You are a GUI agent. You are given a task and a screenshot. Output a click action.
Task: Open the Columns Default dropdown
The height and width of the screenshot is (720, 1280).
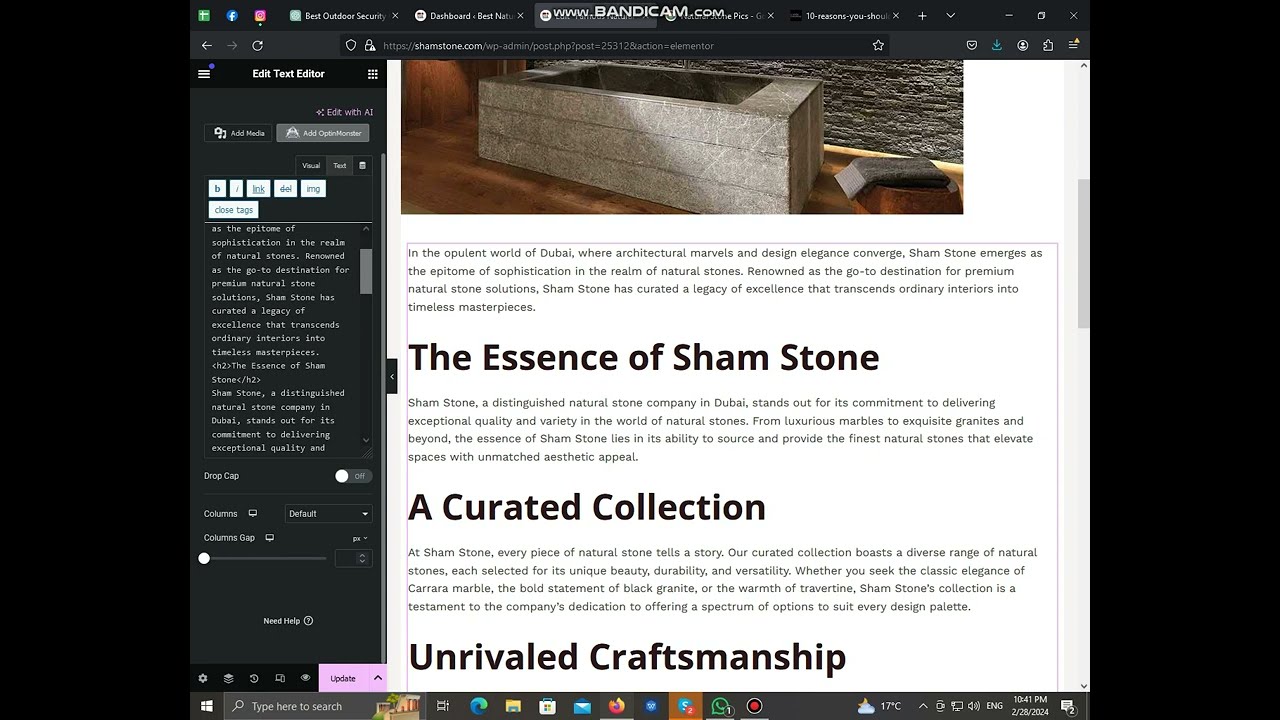tap(328, 514)
